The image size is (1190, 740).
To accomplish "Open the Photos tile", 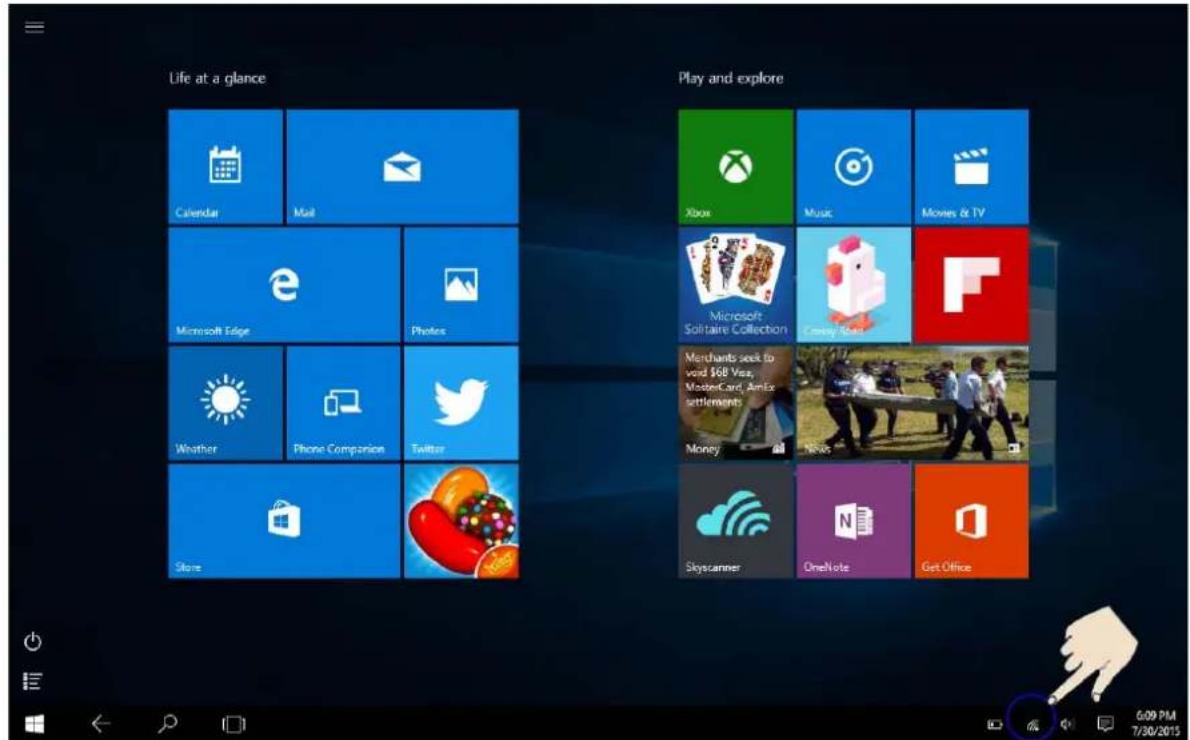I will click(x=461, y=285).
